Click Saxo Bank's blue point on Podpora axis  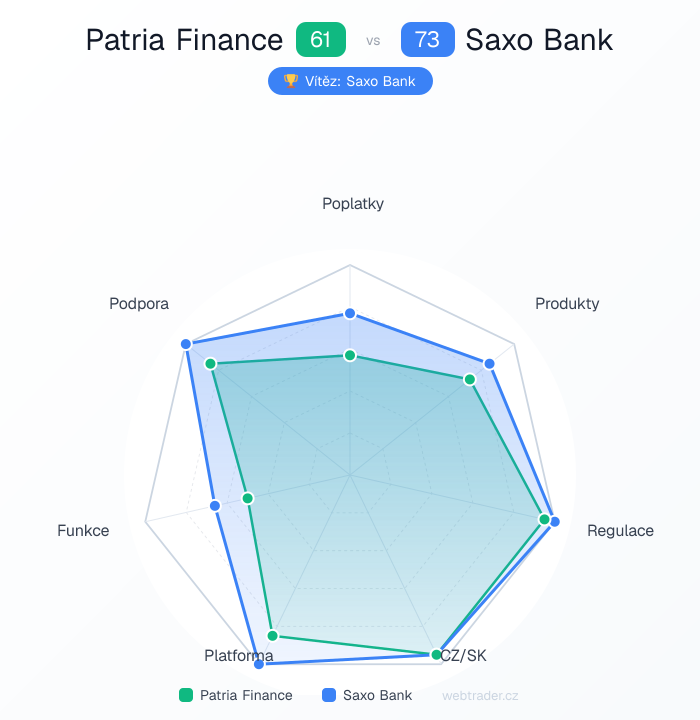pyautogui.click(x=186, y=344)
